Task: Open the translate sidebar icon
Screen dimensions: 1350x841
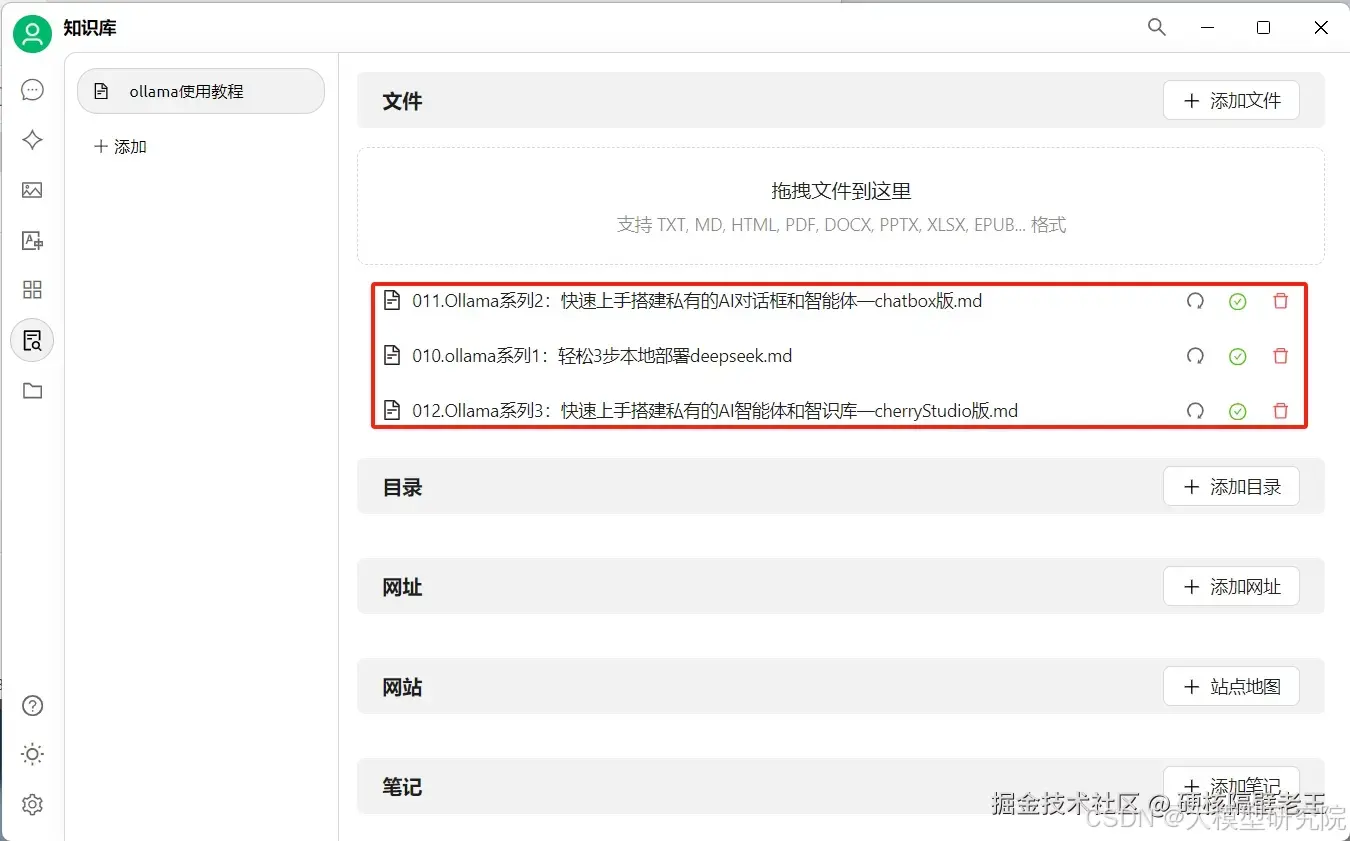Action: 32,240
